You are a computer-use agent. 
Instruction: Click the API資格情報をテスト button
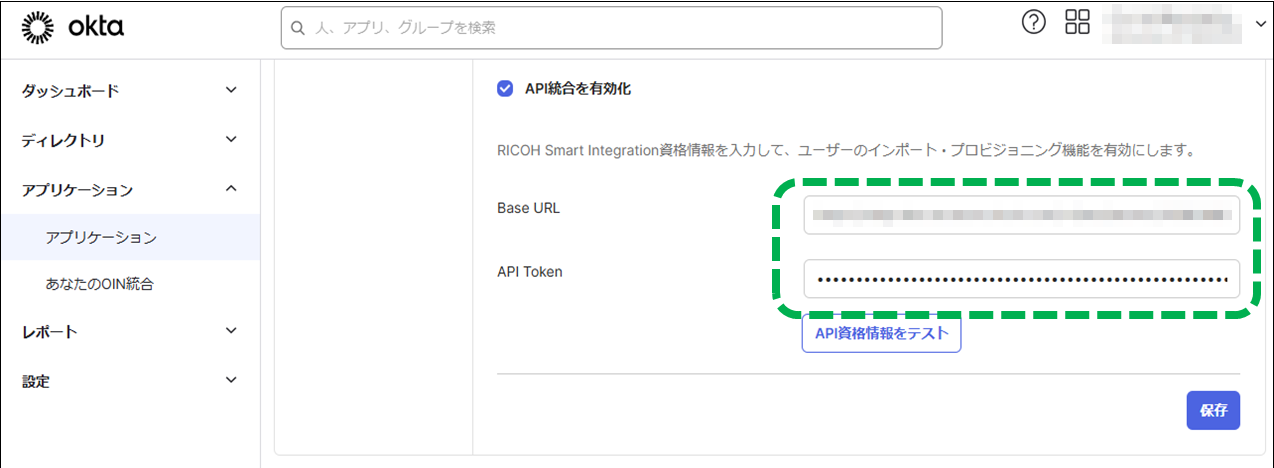coord(881,334)
